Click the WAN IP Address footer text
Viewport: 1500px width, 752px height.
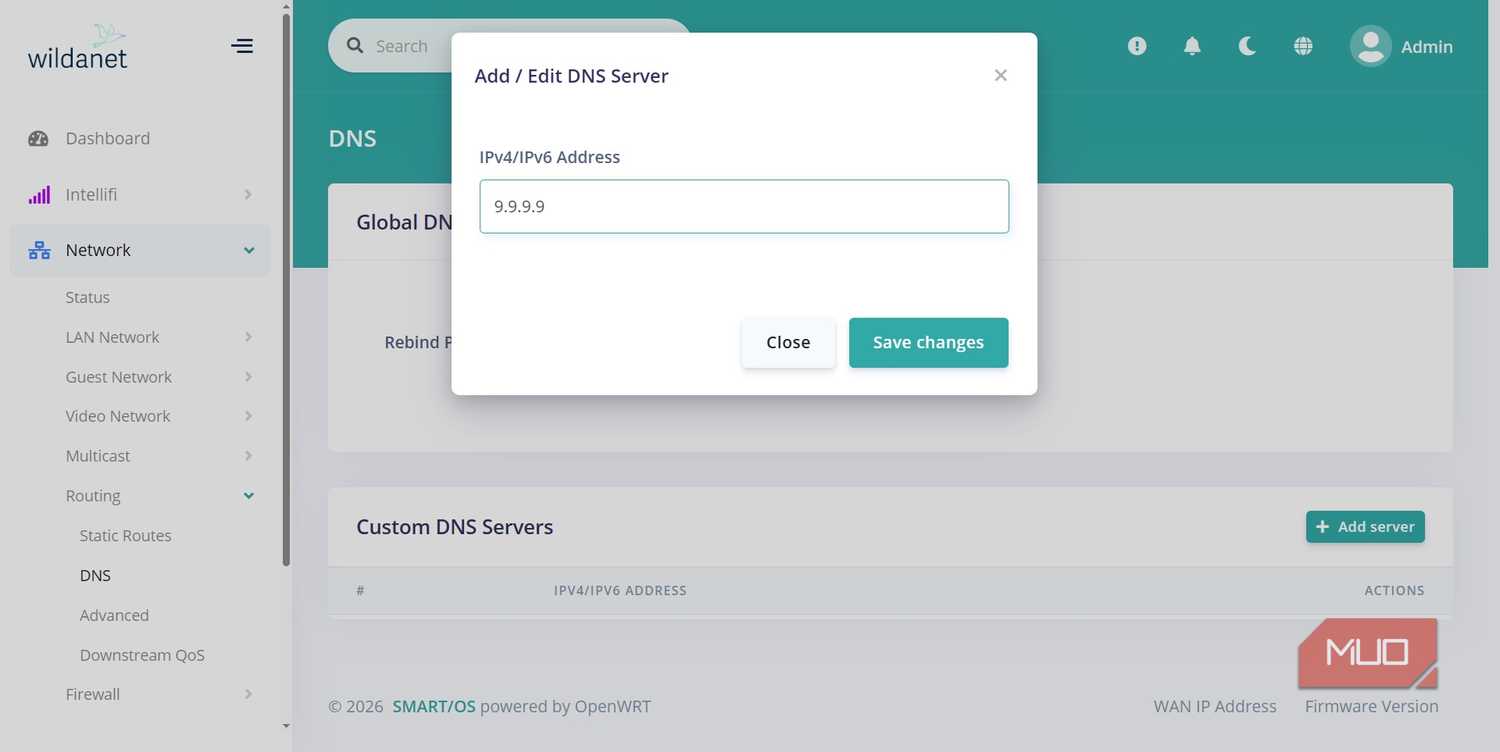(1215, 706)
